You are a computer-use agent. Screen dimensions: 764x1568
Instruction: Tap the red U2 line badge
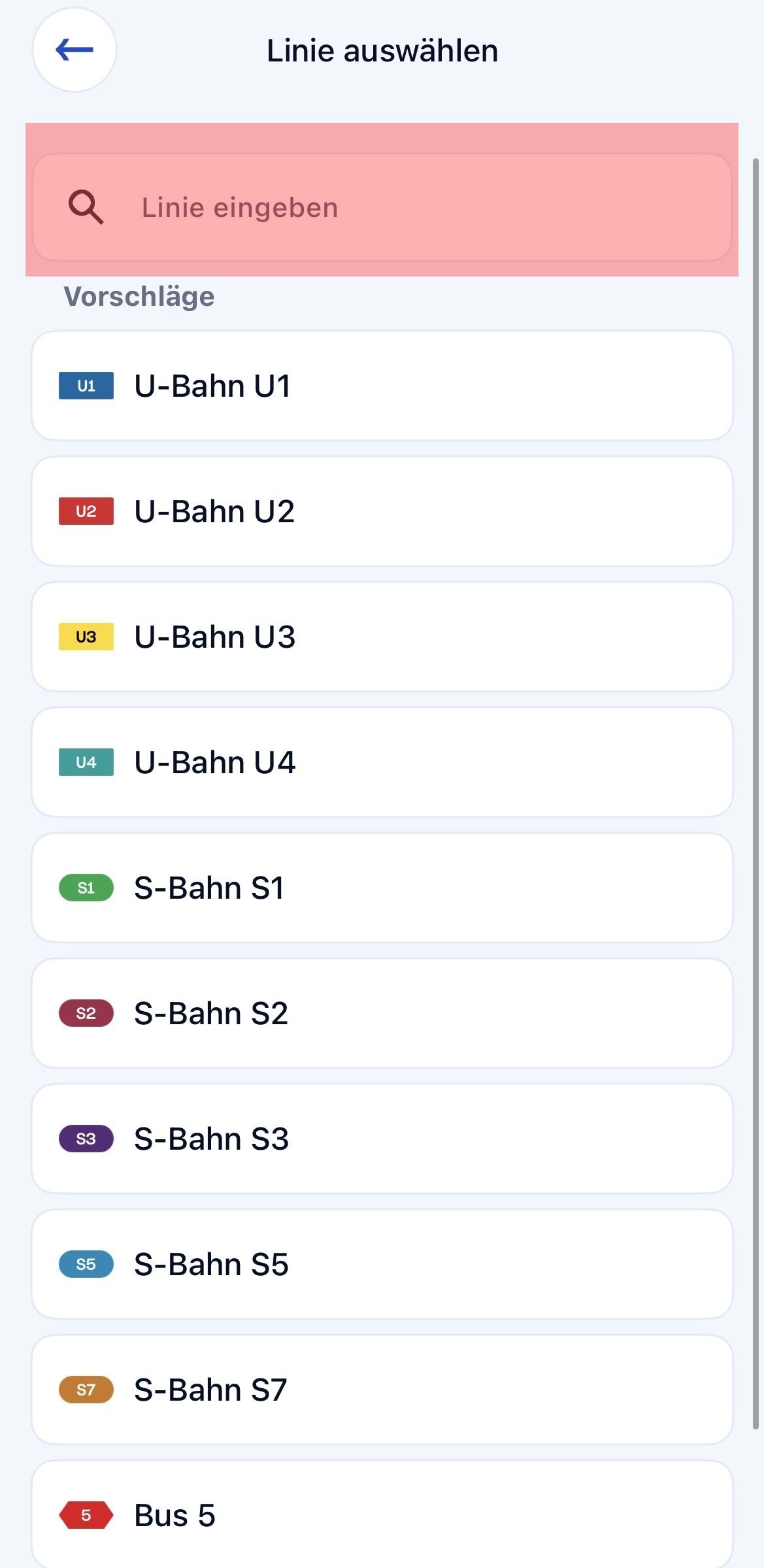coord(86,511)
